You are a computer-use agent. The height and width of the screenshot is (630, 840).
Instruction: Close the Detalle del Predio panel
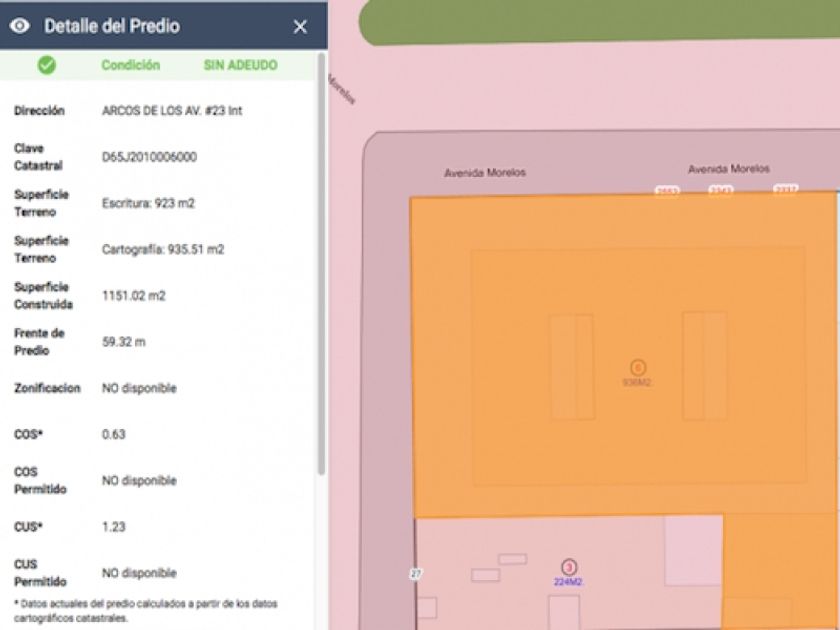(300, 26)
